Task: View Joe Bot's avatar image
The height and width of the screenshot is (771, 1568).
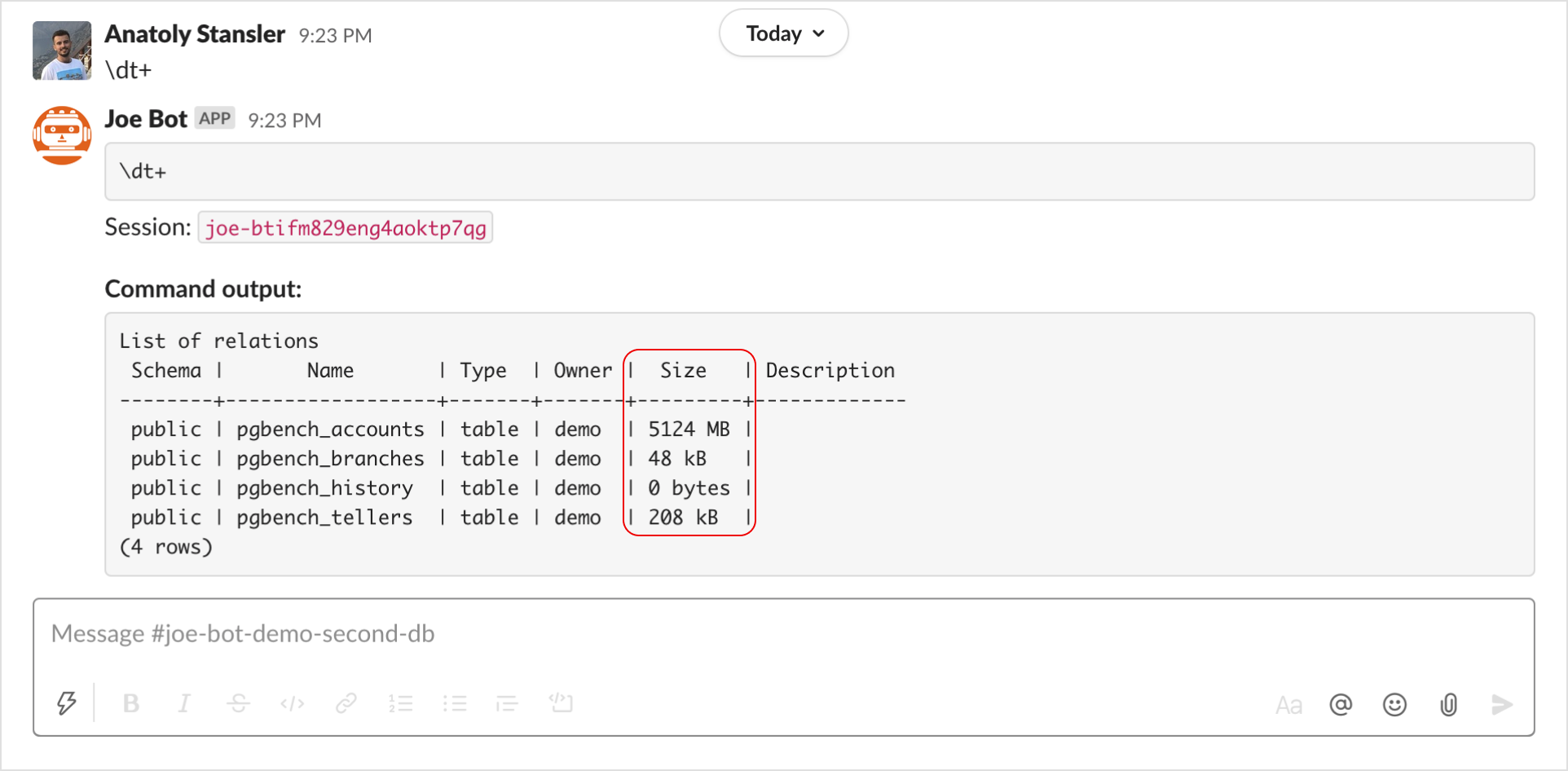Action: [61, 134]
